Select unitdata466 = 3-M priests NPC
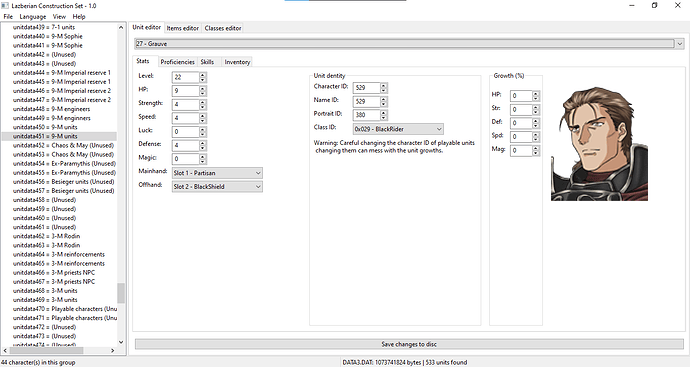 [54, 273]
